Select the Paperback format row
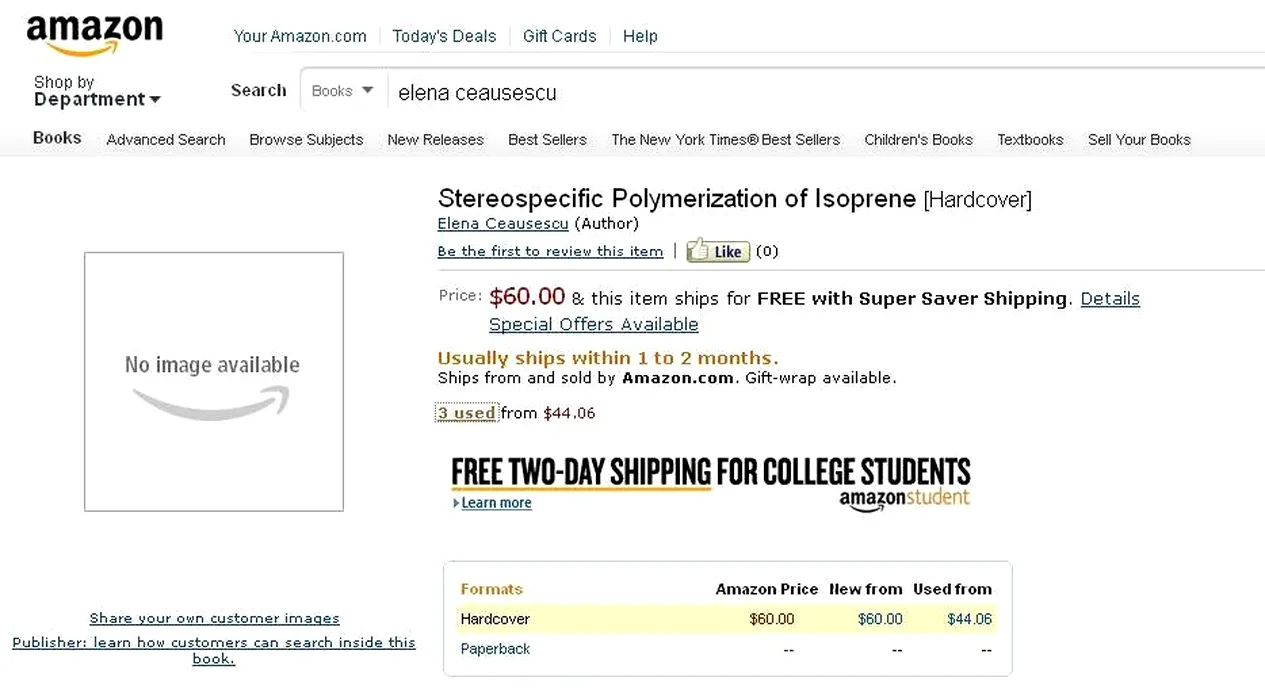 point(495,649)
